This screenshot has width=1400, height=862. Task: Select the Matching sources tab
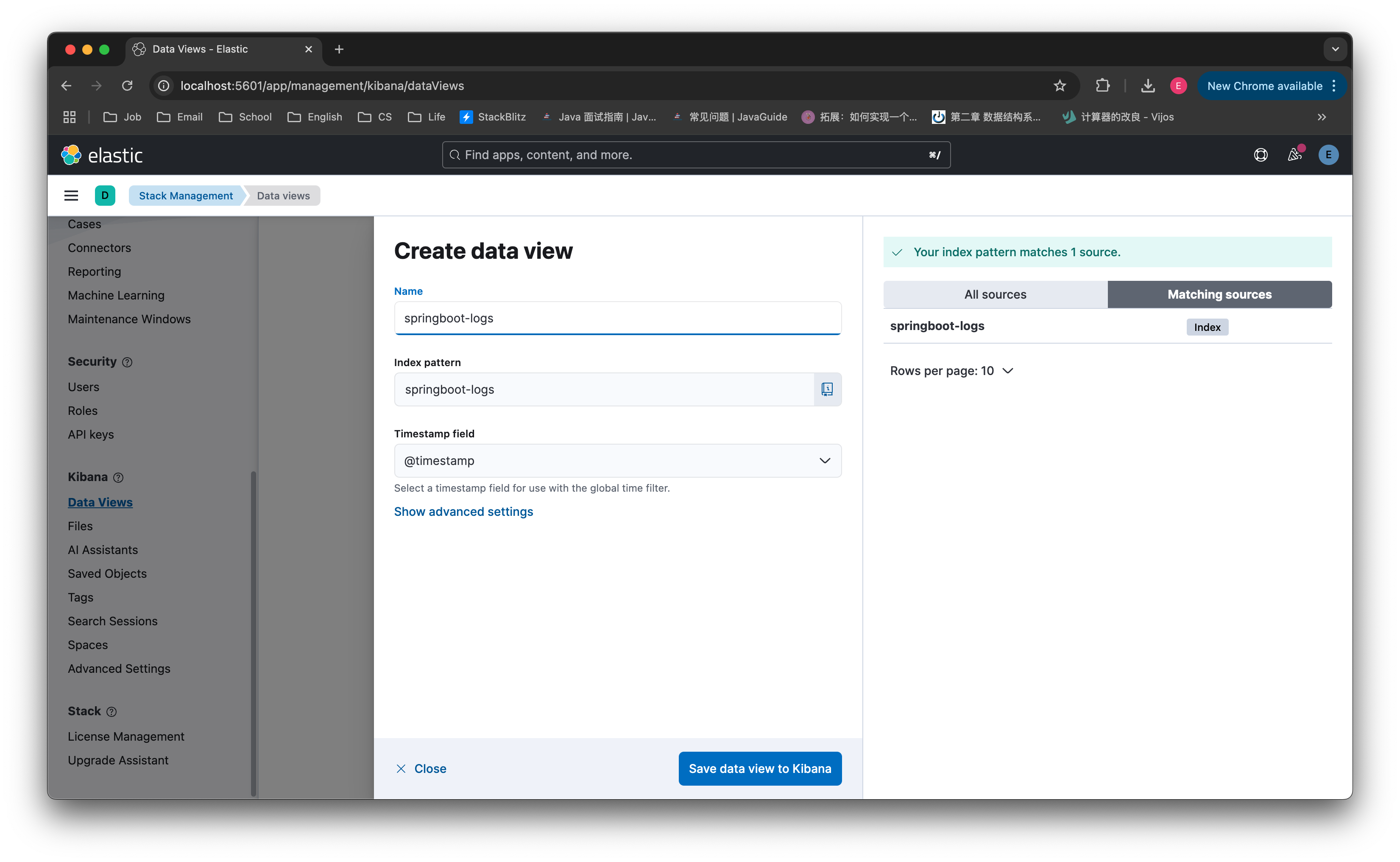click(x=1219, y=295)
